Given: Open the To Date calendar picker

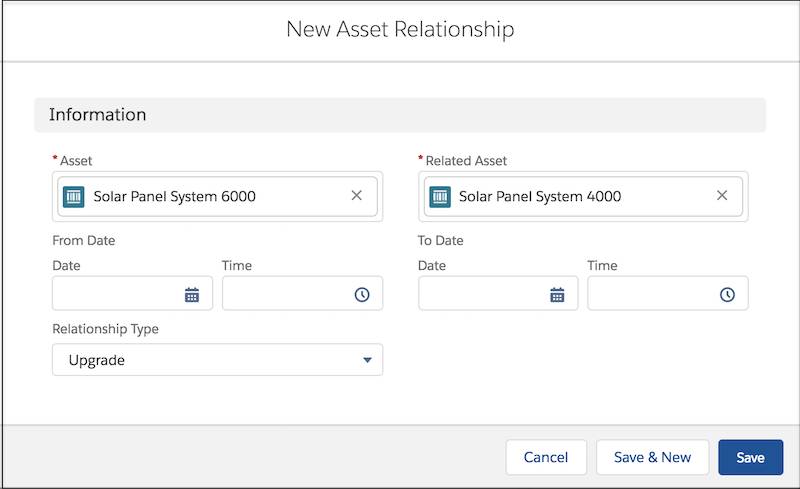Looking at the screenshot, I should tap(557, 295).
